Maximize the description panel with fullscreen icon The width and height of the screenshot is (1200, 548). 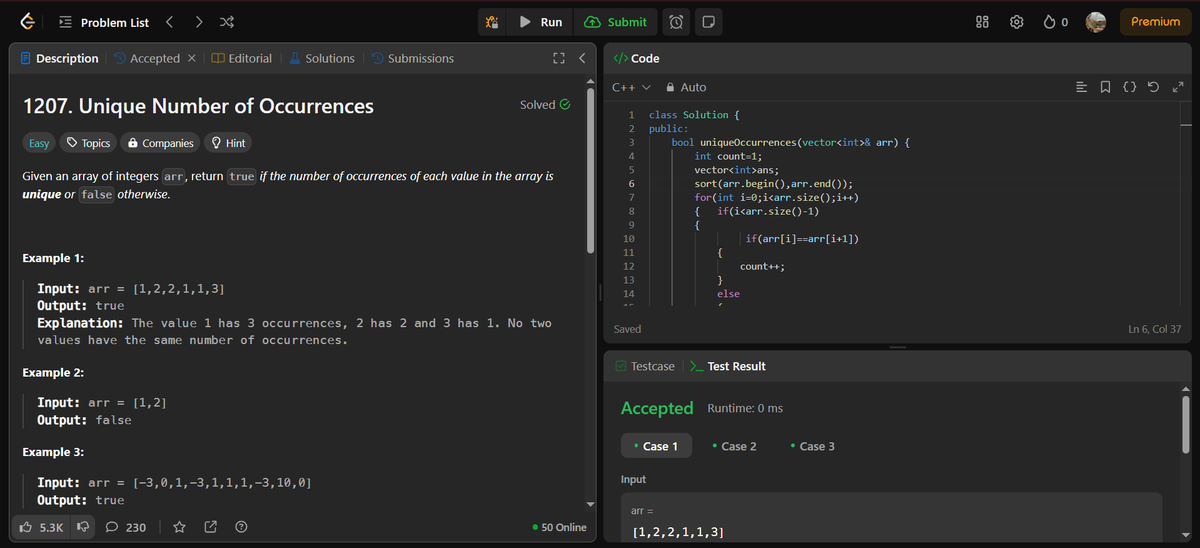coord(559,59)
